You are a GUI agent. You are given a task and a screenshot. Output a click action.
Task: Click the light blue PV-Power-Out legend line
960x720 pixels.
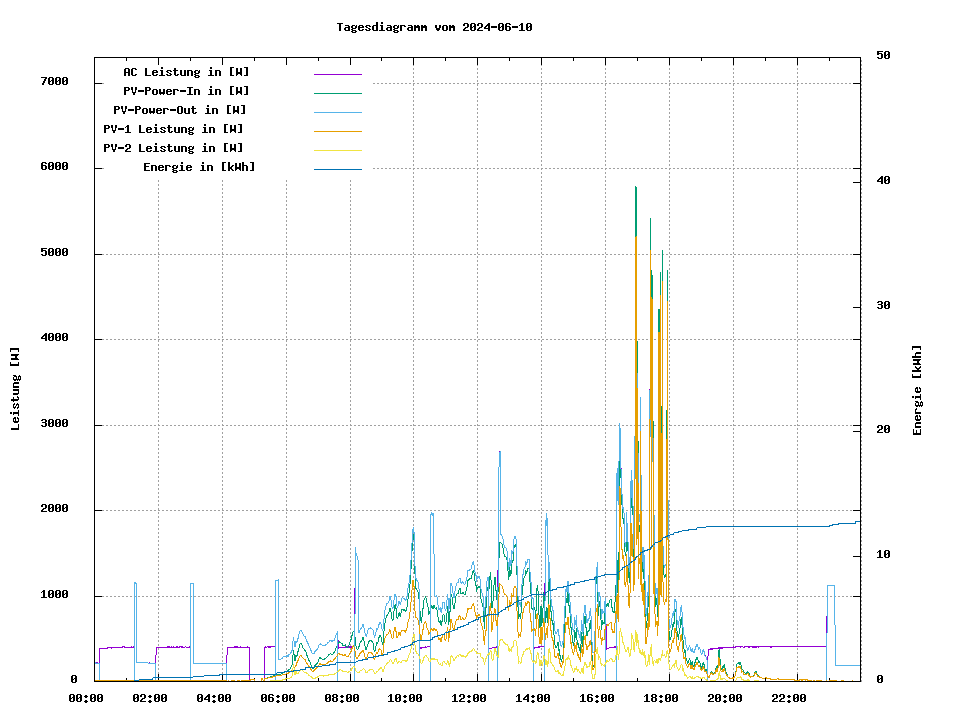(337, 112)
